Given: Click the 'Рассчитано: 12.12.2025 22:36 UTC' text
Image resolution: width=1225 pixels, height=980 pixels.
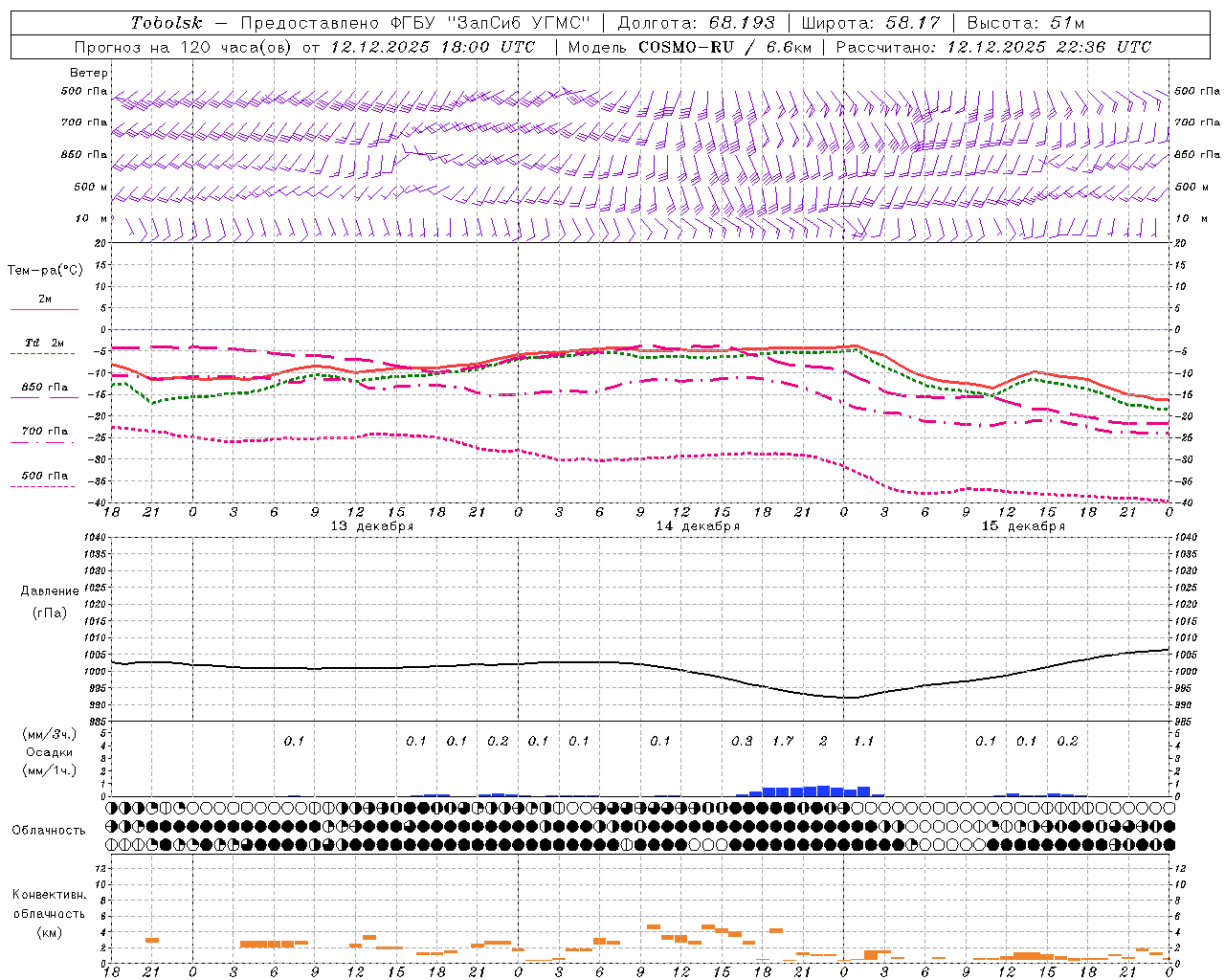Looking at the screenshot, I should pyautogui.click(x=993, y=47).
